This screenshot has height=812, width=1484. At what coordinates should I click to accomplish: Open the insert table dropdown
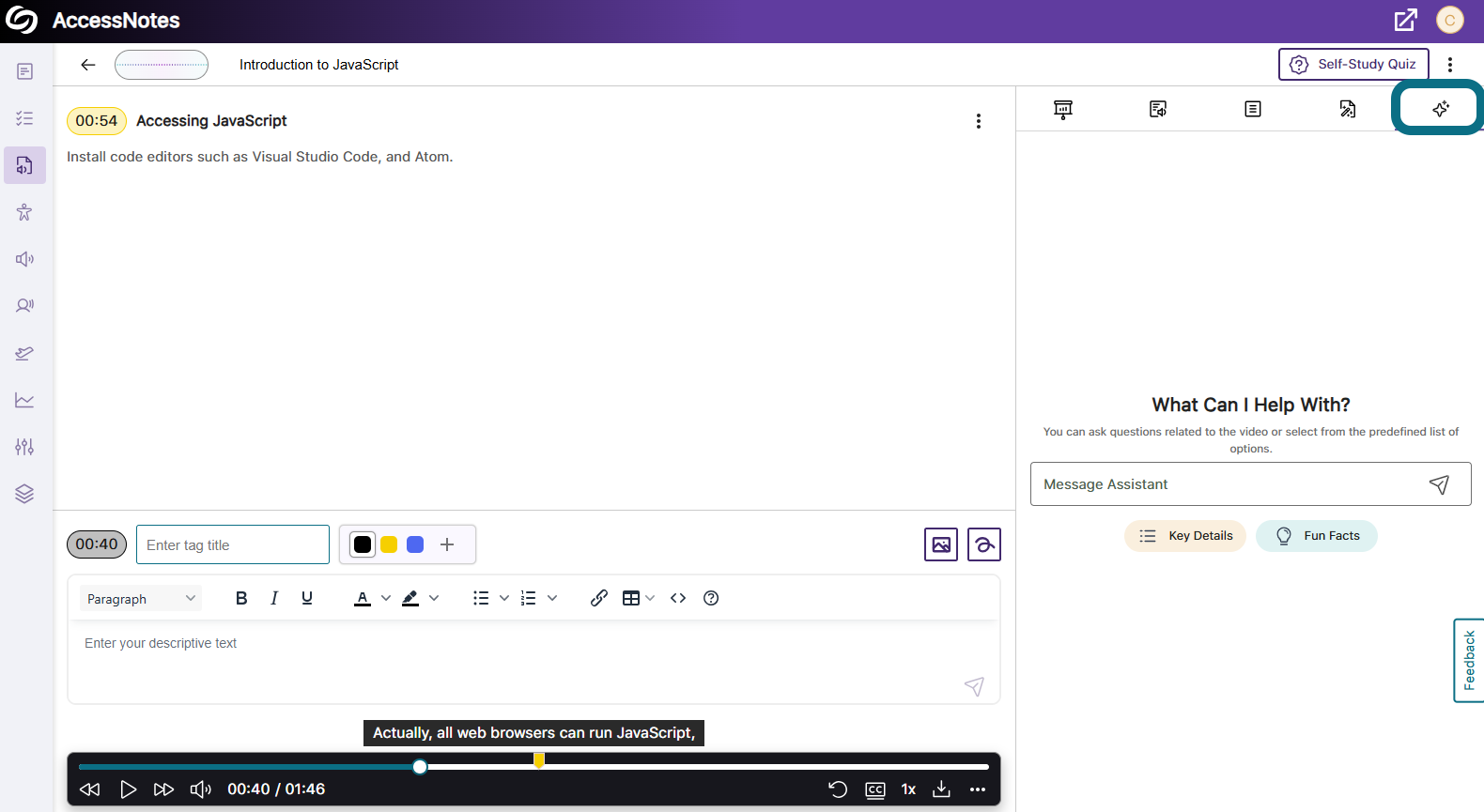639,598
